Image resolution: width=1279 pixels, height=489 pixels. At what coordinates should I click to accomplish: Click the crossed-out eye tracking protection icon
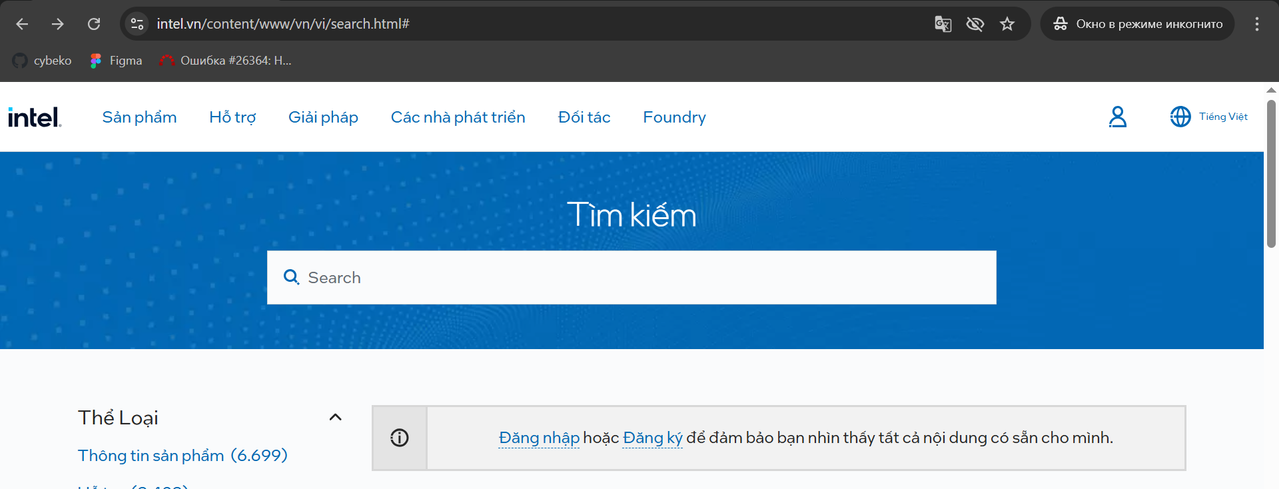click(975, 24)
